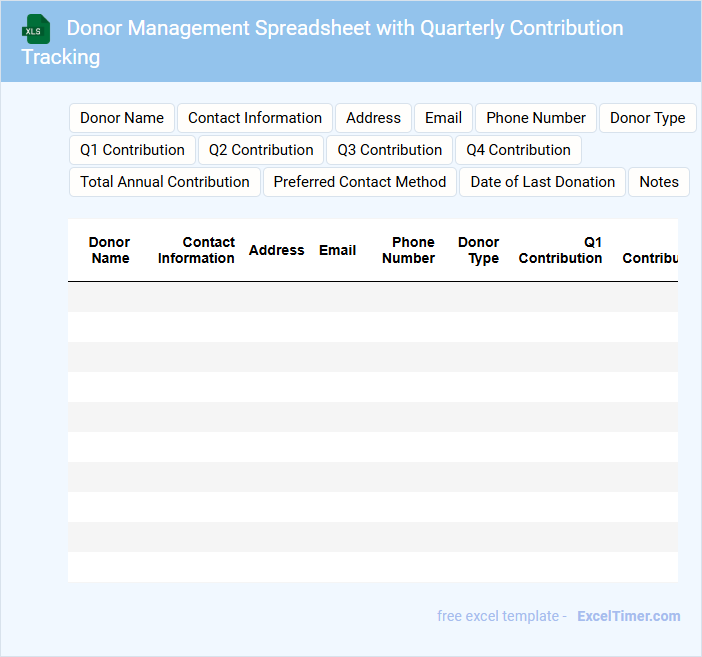
Task: Choose the Phone Number tag
Action: click(x=536, y=118)
